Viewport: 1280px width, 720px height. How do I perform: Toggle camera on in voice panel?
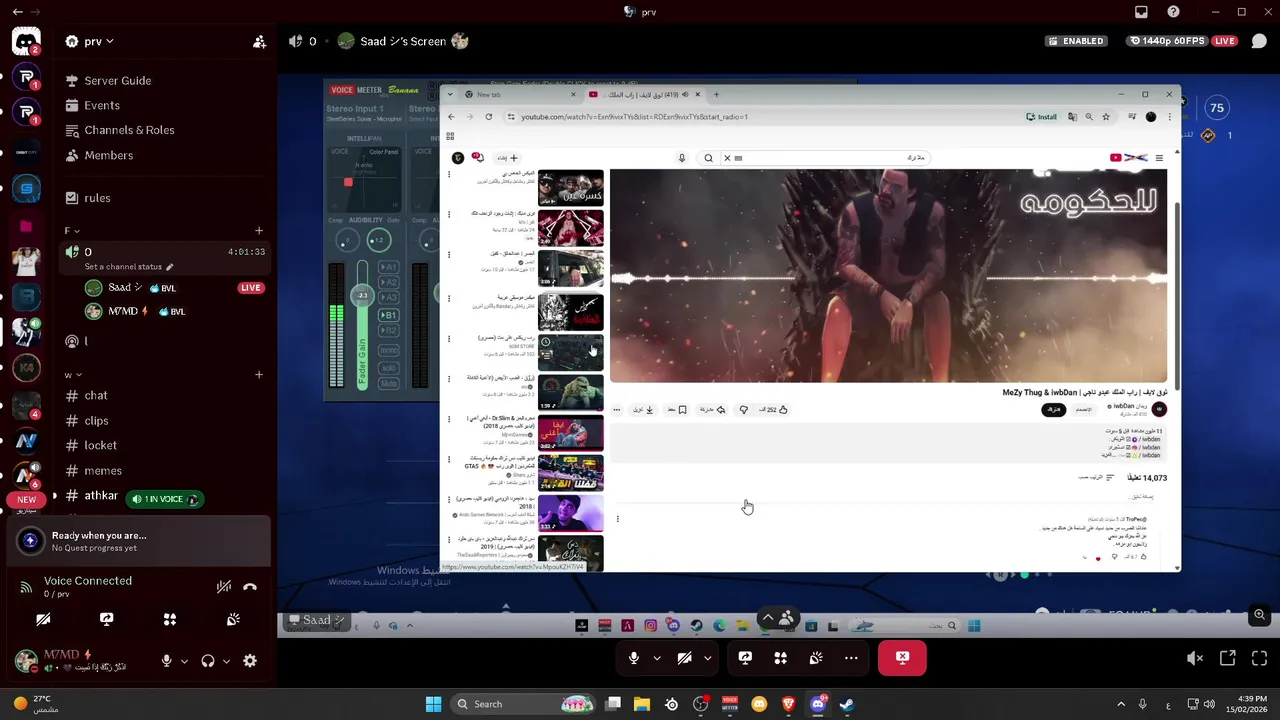[43, 620]
